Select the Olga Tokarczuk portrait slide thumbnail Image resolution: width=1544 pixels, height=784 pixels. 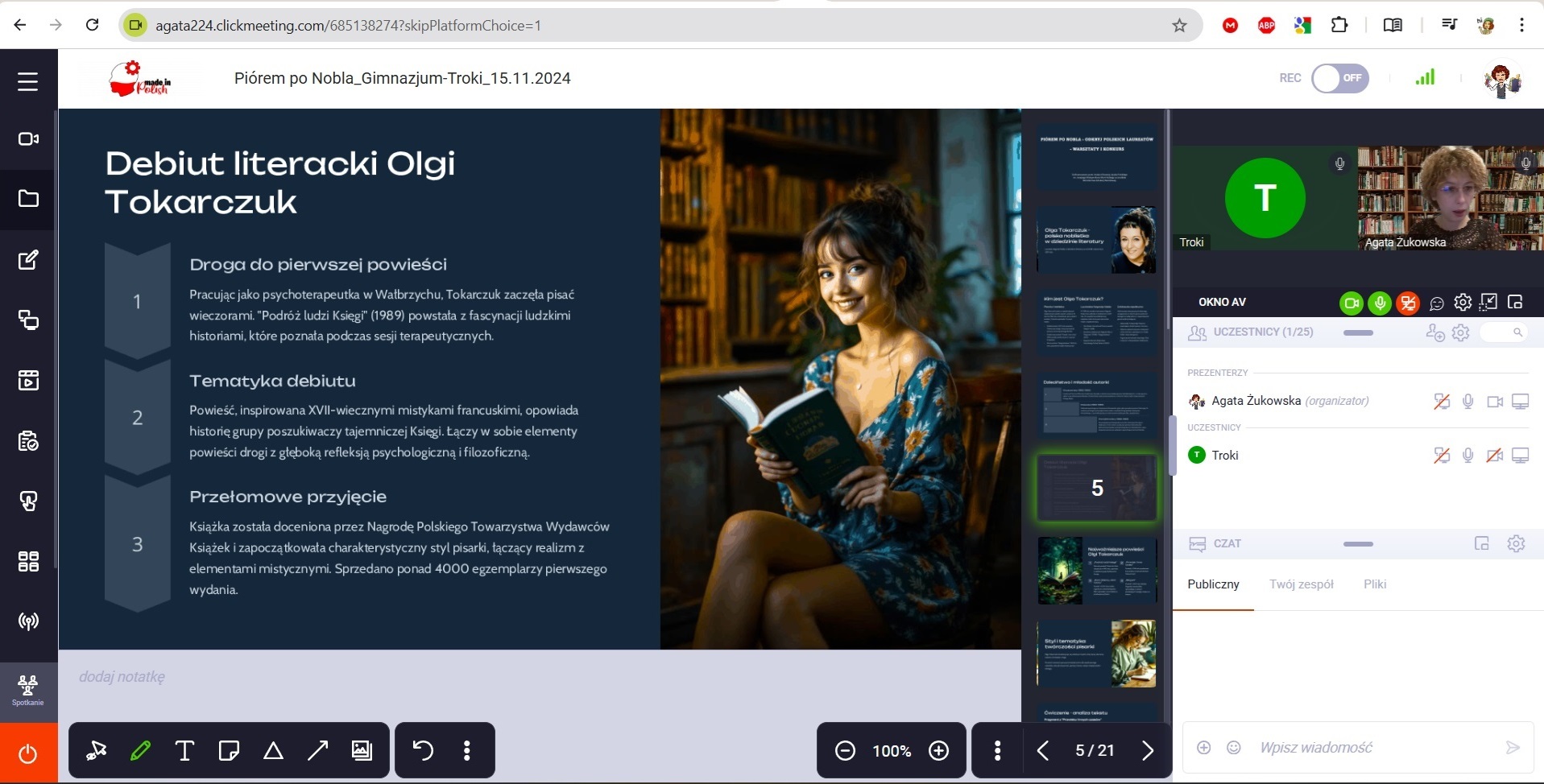pyautogui.click(x=1096, y=240)
